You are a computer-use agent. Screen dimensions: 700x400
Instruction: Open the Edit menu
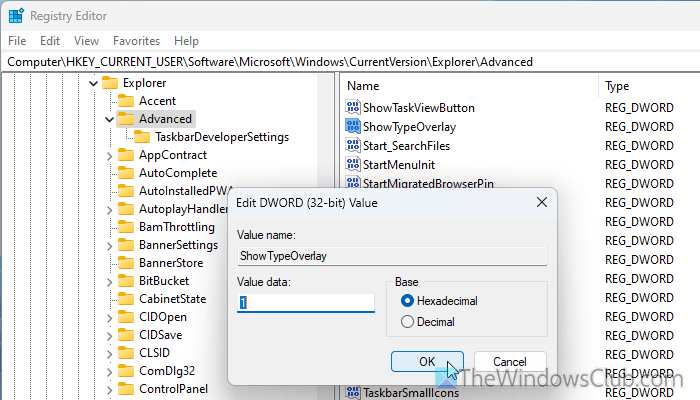50,41
